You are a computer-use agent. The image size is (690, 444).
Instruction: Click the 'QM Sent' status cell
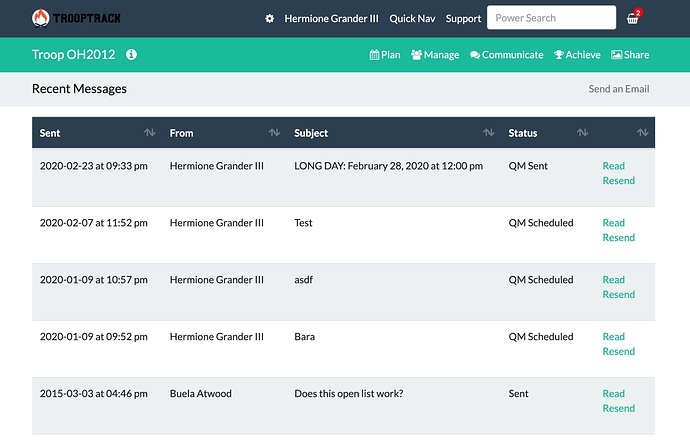[528, 166]
